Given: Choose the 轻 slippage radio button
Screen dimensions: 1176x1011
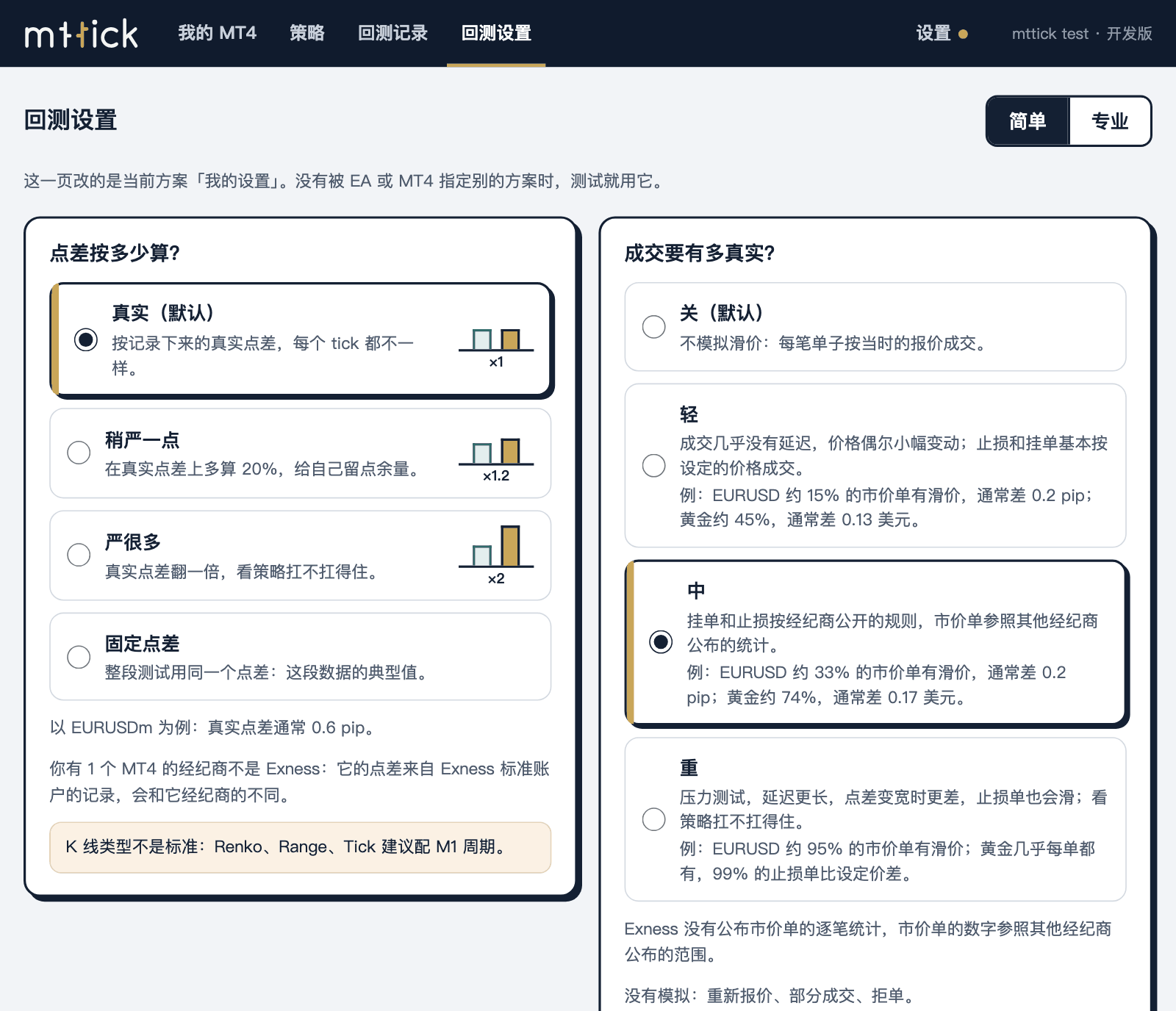Looking at the screenshot, I should (x=653, y=465).
